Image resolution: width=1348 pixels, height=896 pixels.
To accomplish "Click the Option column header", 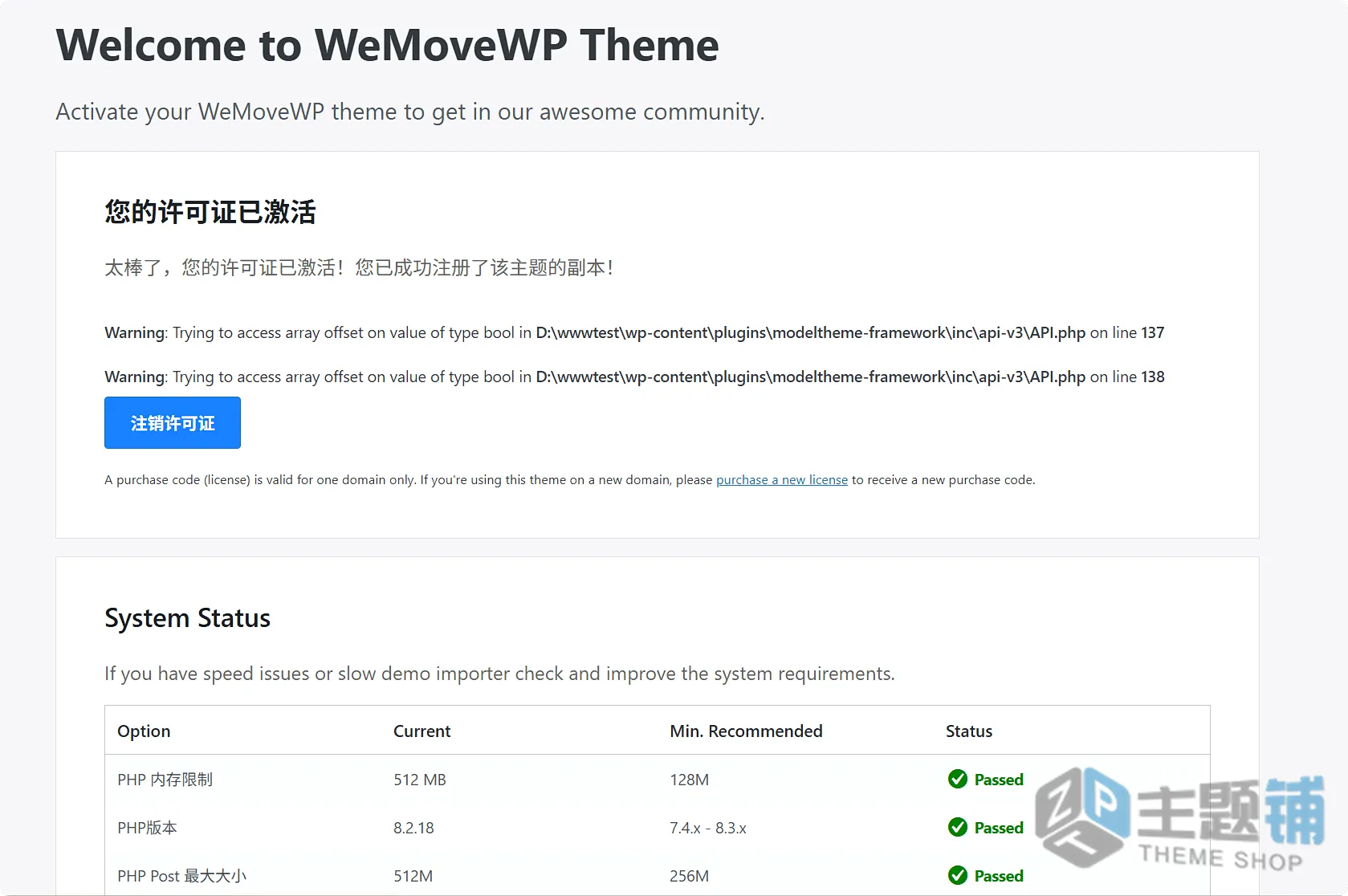I will tap(144, 731).
